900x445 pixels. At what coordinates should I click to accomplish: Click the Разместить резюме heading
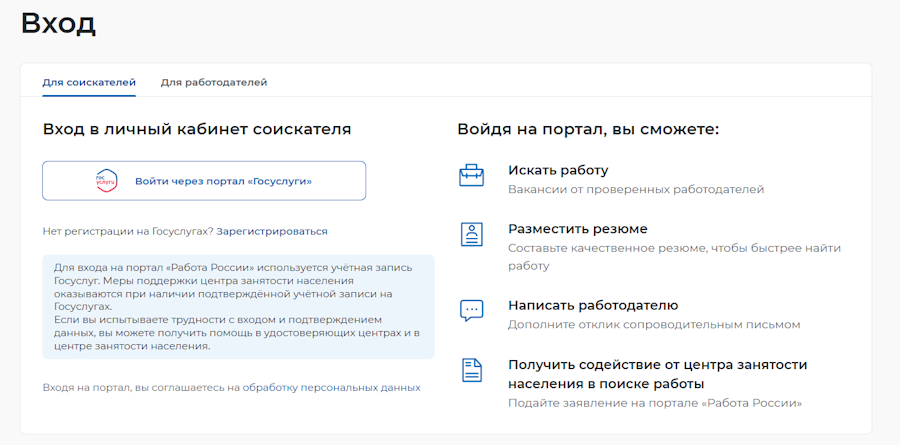(577, 229)
